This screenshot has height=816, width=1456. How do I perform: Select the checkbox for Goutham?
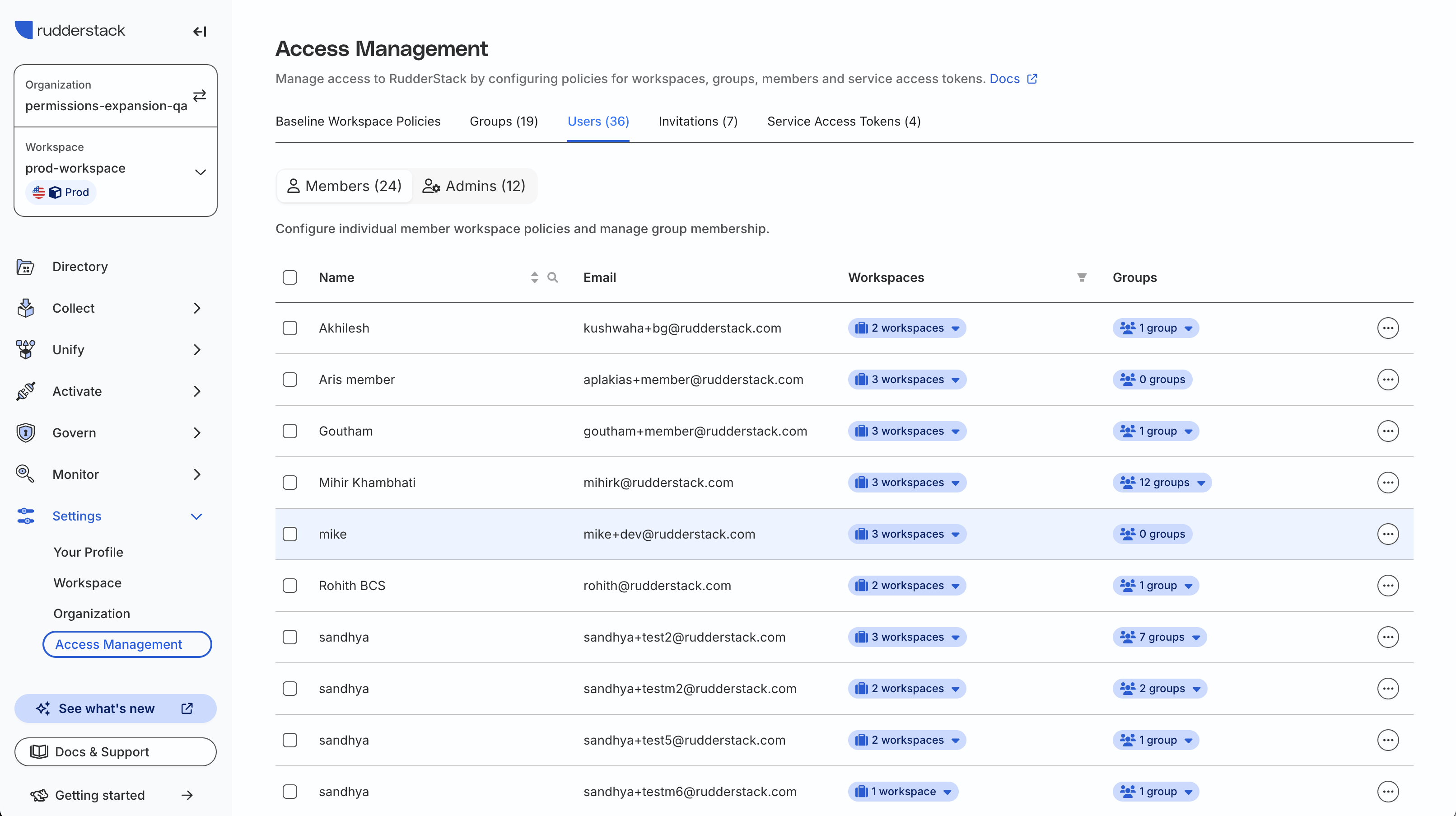tap(290, 431)
